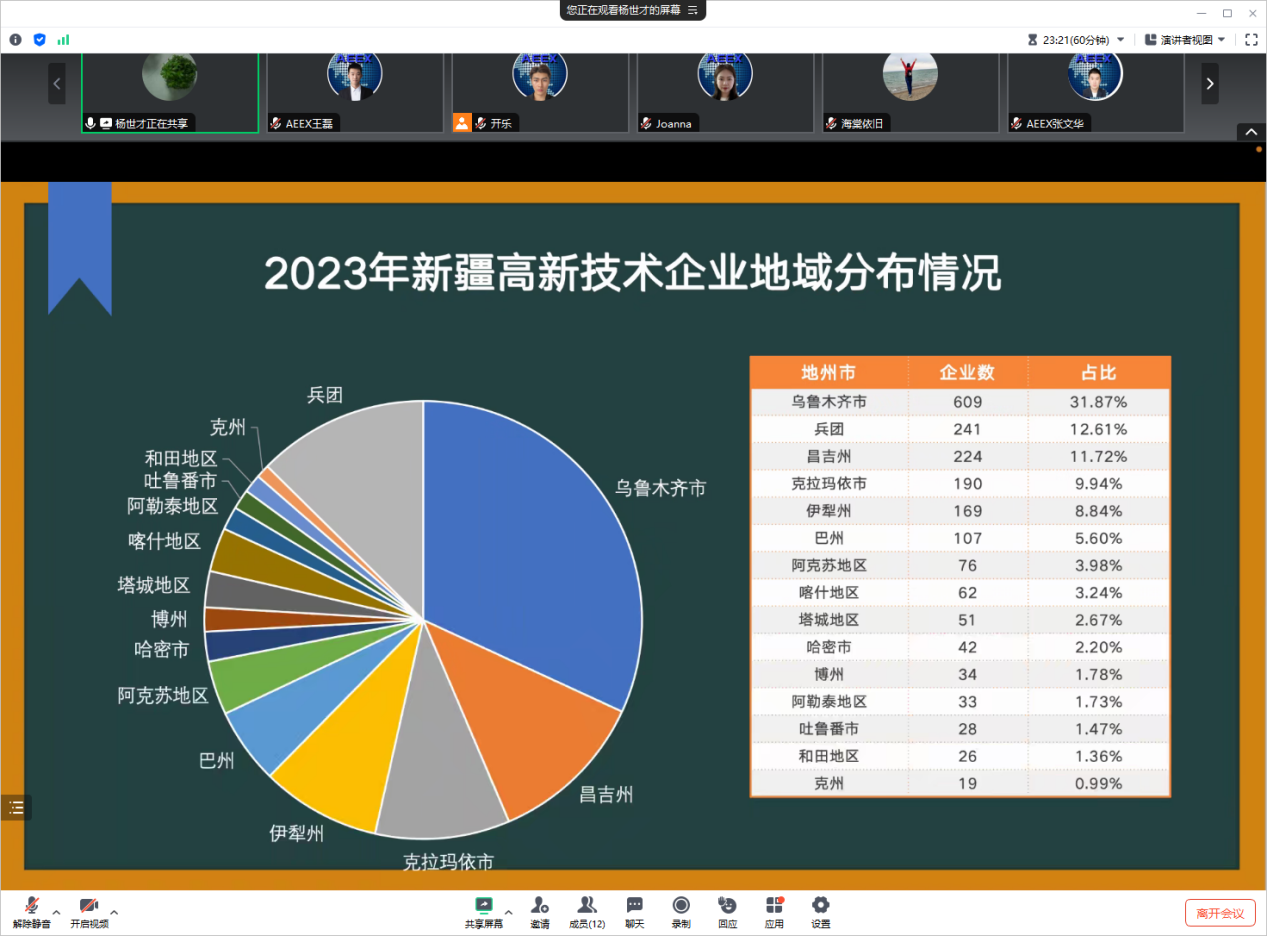The width and height of the screenshot is (1267, 936).
Task: Start recording with the 录制 button
Action: click(681, 911)
